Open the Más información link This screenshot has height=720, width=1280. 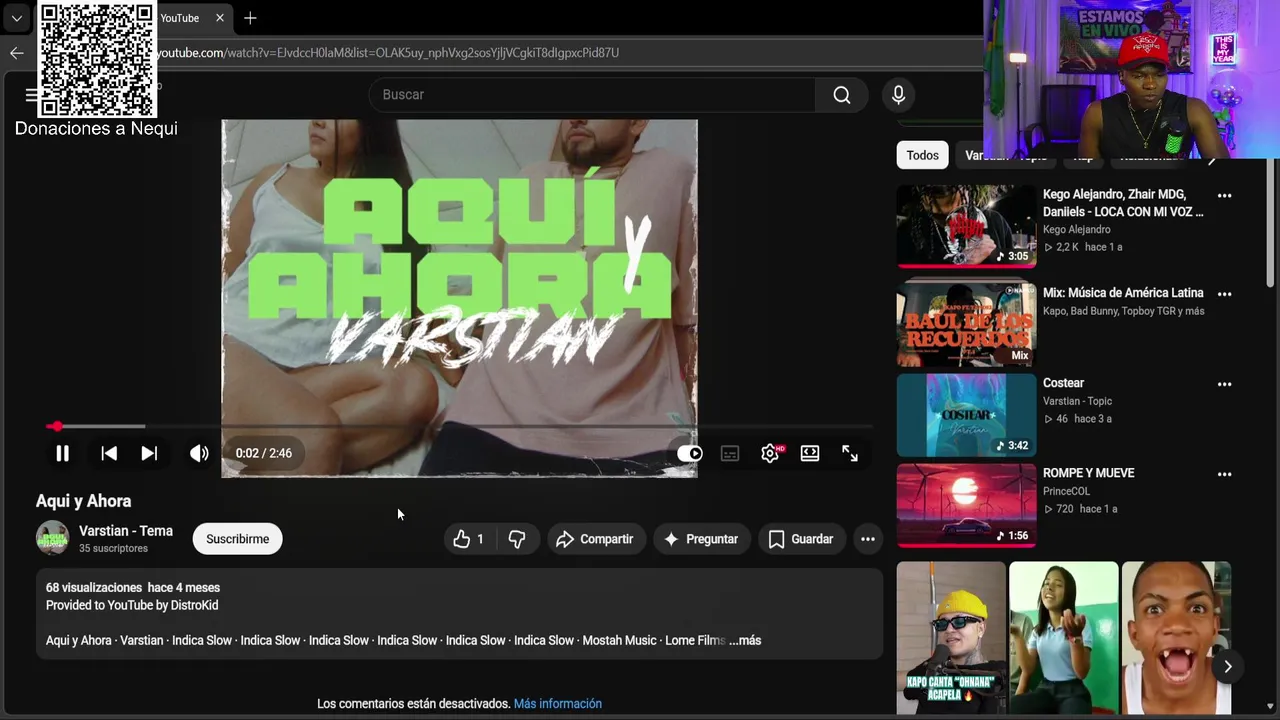(x=558, y=704)
